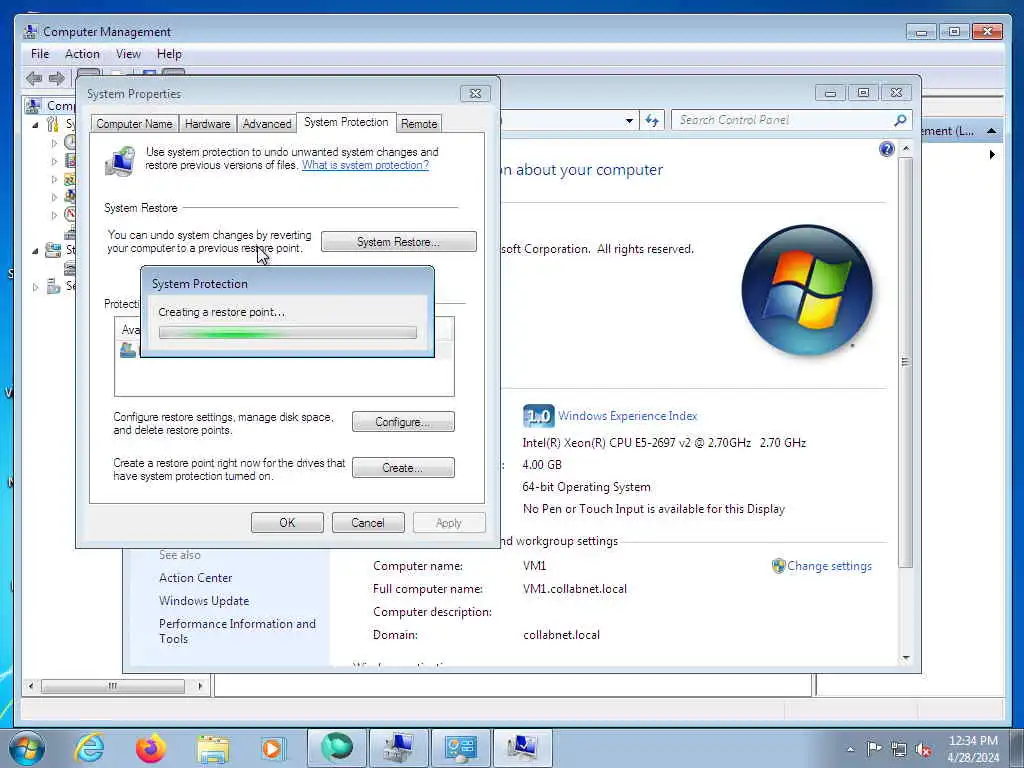Open the Control Panel address bar dropdown
The width and height of the screenshot is (1024, 768).
pos(629,121)
